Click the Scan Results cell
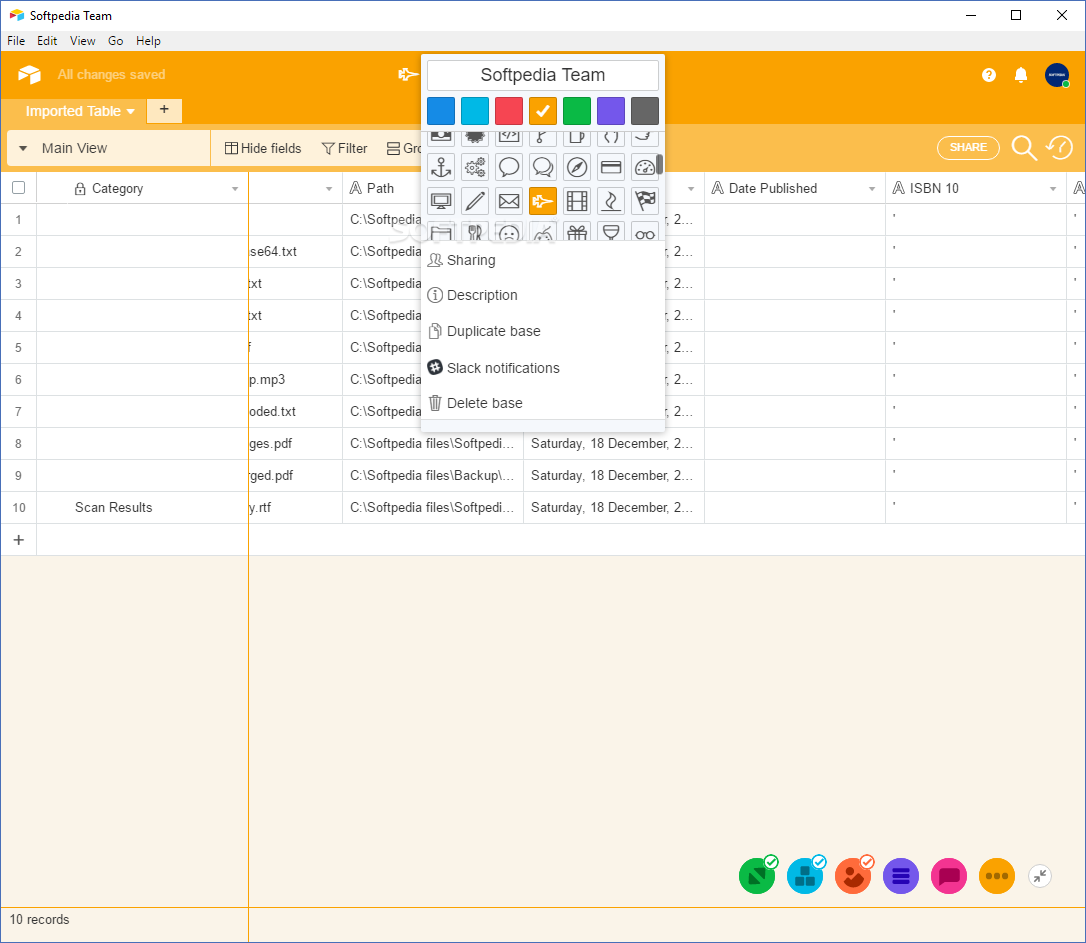The image size is (1086, 943). 142,508
